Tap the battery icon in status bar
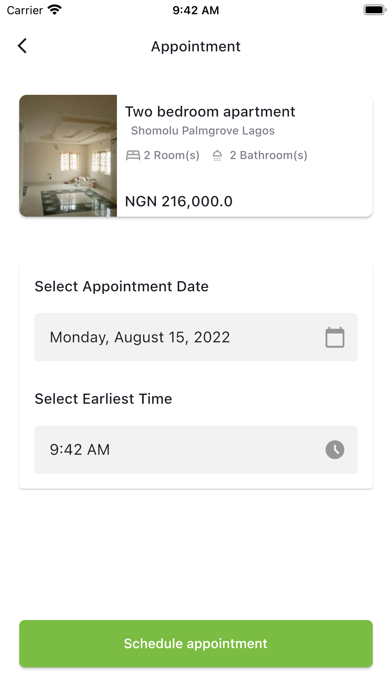The width and height of the screenshot is (392, 696). coord(375,10)
